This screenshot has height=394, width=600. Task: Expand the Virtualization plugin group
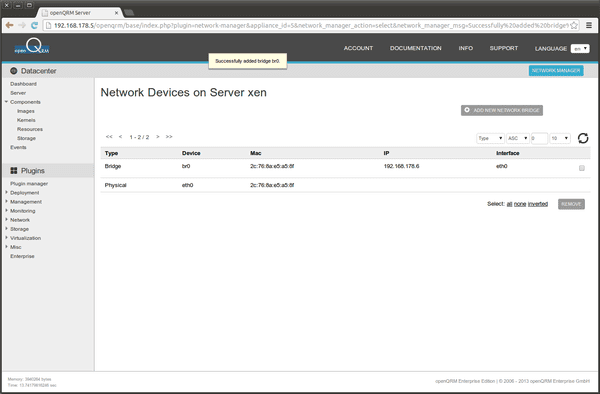coord(6,238)
